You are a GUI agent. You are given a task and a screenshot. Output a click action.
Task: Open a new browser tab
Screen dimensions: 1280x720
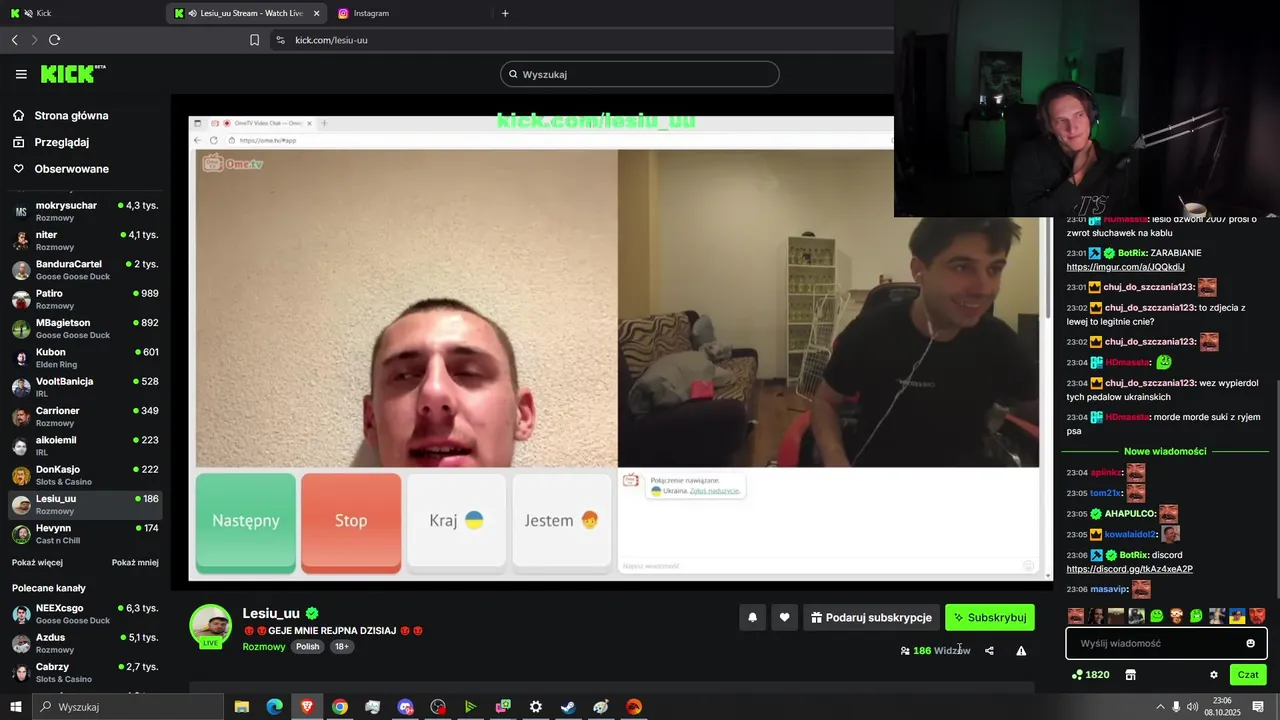(x=505, y=13)
